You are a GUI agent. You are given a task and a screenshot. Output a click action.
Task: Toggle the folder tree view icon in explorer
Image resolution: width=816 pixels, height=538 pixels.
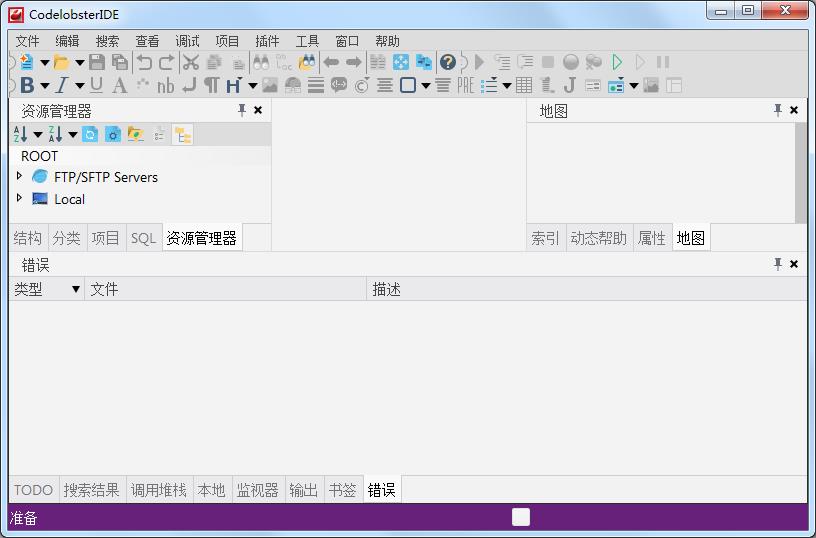click(x=183, y=135)
